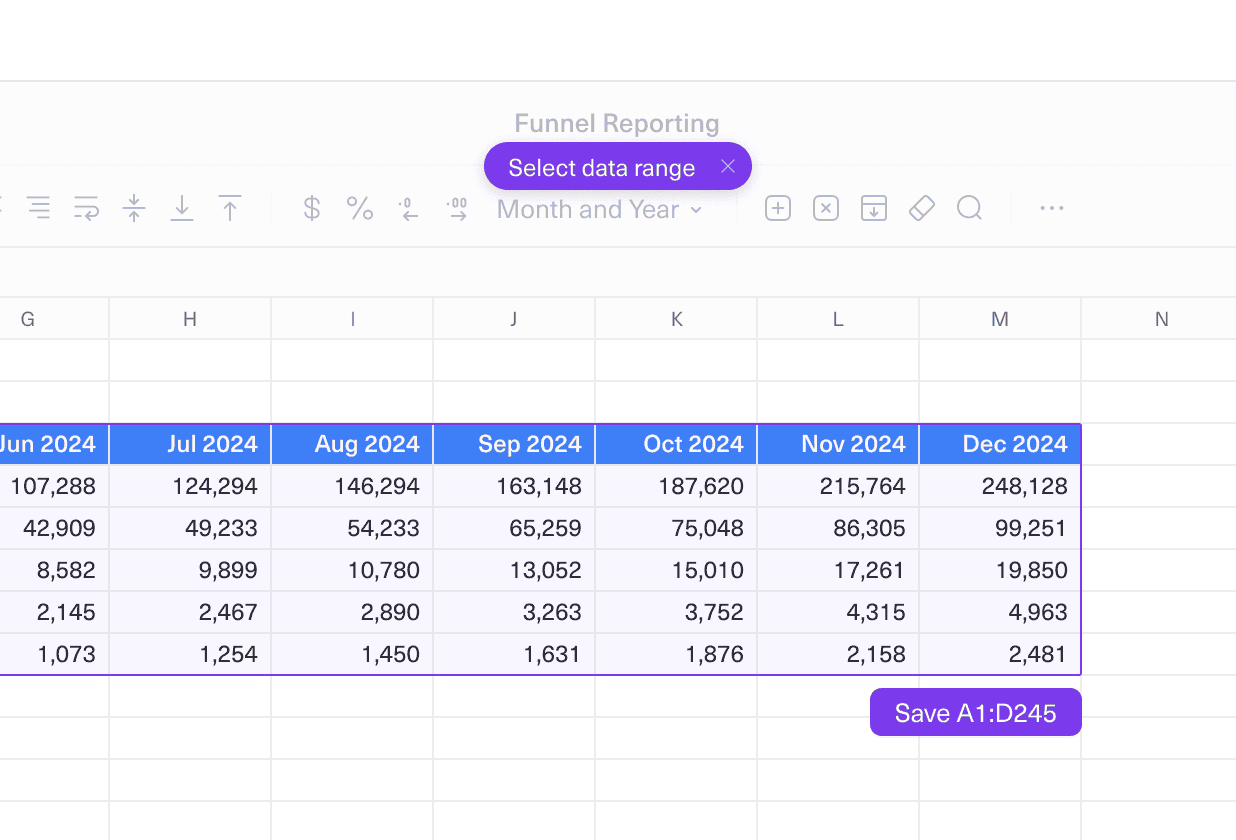Open the Month and Year format dropdown

(598, 209)
